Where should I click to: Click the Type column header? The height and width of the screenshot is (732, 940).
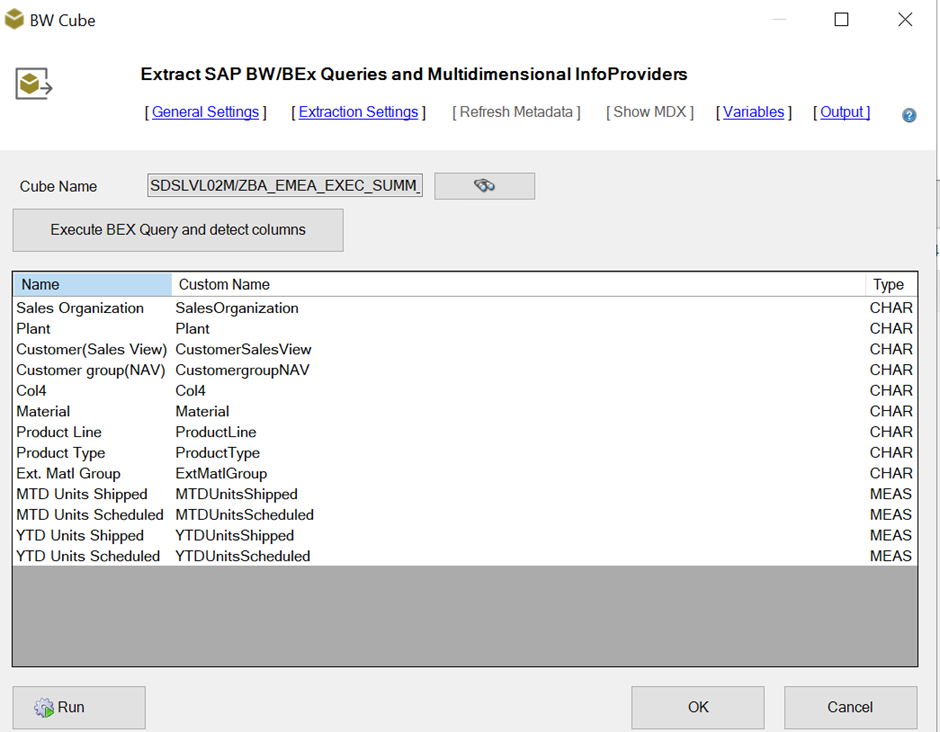tap(891, 285)
